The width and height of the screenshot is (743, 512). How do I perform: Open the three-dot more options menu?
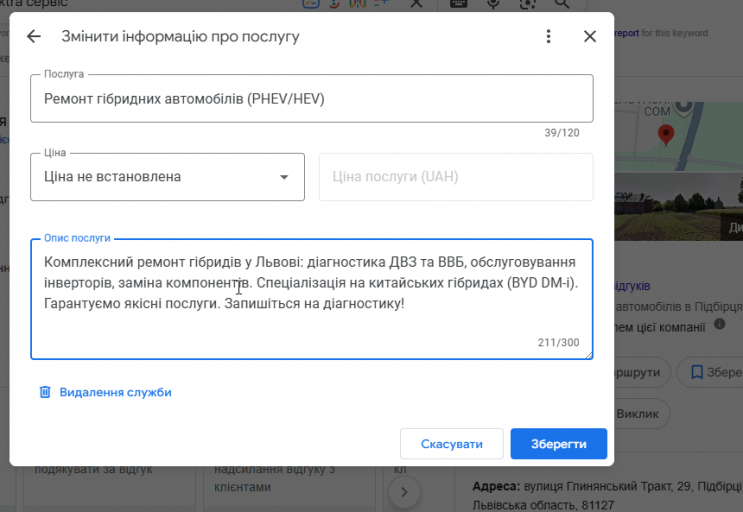point(548,36)
